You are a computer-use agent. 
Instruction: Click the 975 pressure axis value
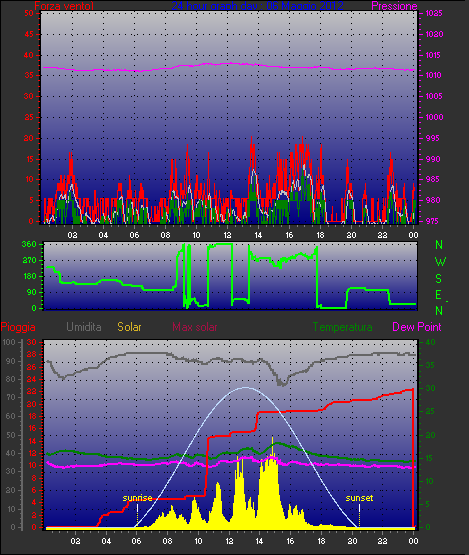coord(433,221)
